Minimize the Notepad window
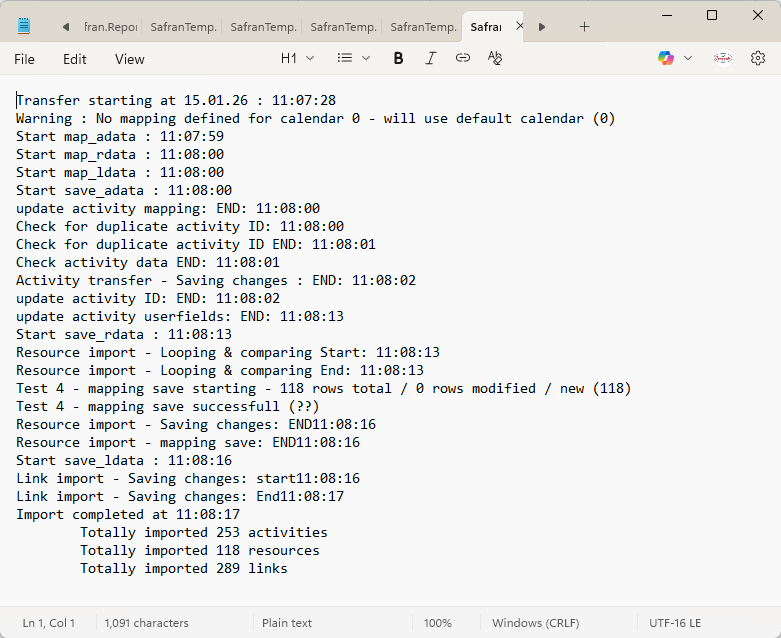781x638 pixels. (x=667, y=15)
